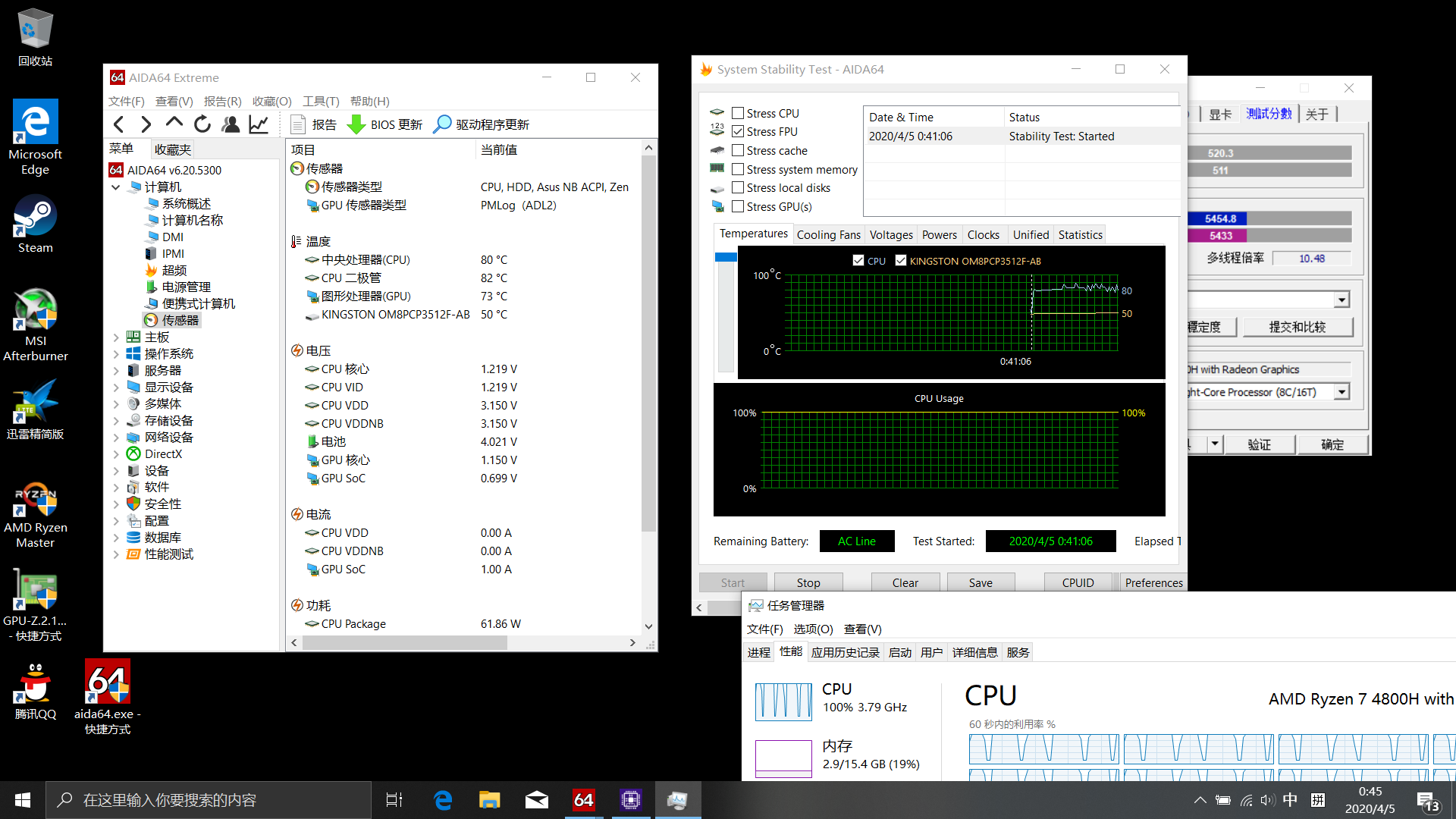Open File Explorer from taskbar
Image resolution: width=1456 pixels, height=819 pixels.
pyautogui.click(x=490, y=800)
